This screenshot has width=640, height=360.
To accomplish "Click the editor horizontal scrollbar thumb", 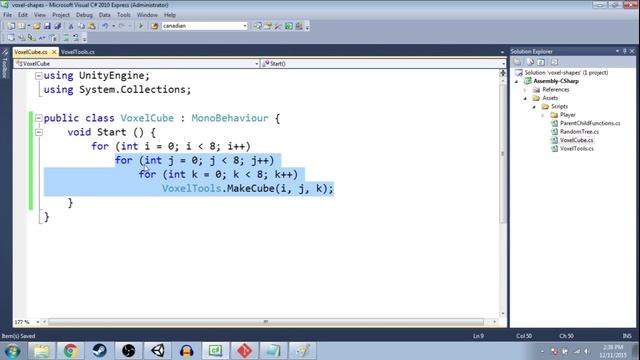I will pos(266,322).
